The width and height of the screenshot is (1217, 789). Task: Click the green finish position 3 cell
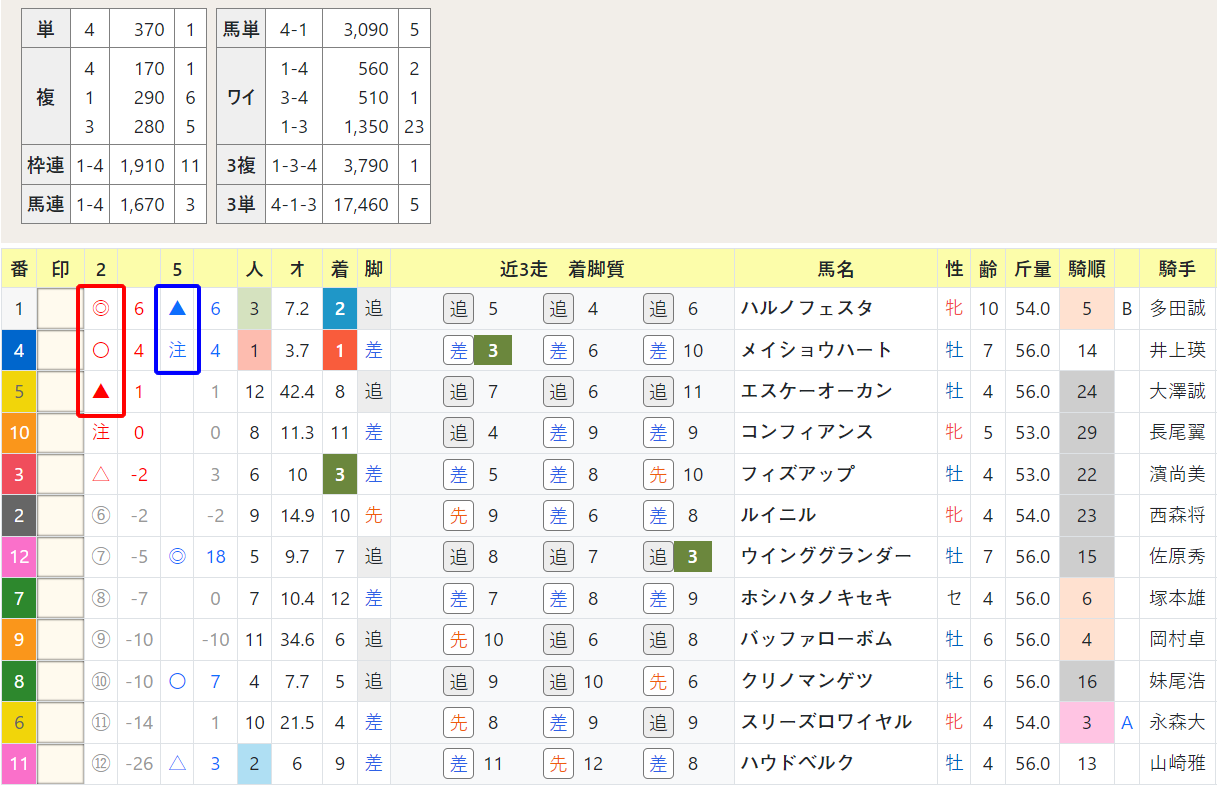point(340,474)
